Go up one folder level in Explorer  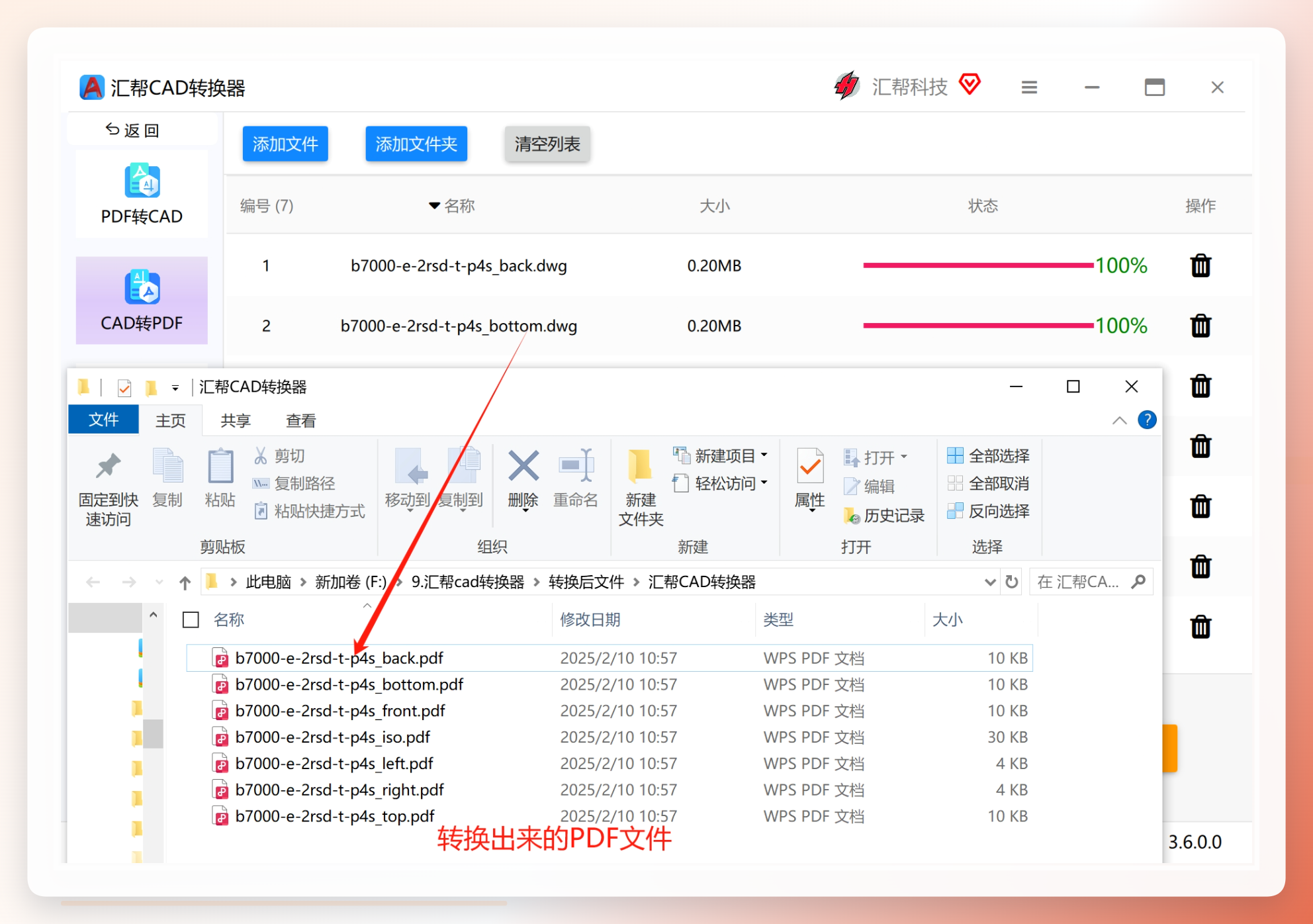[x=185, y=582]
